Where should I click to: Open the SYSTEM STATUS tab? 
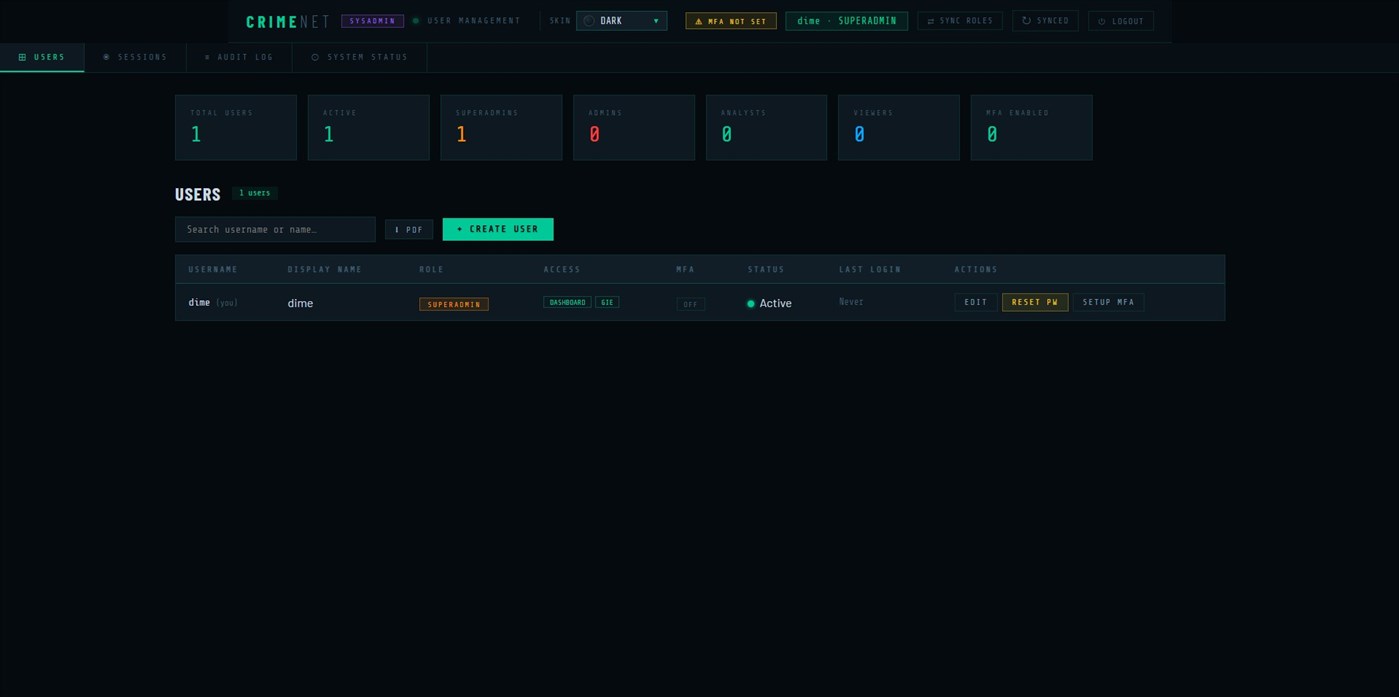pyautogui.click(x=360, y=57)
